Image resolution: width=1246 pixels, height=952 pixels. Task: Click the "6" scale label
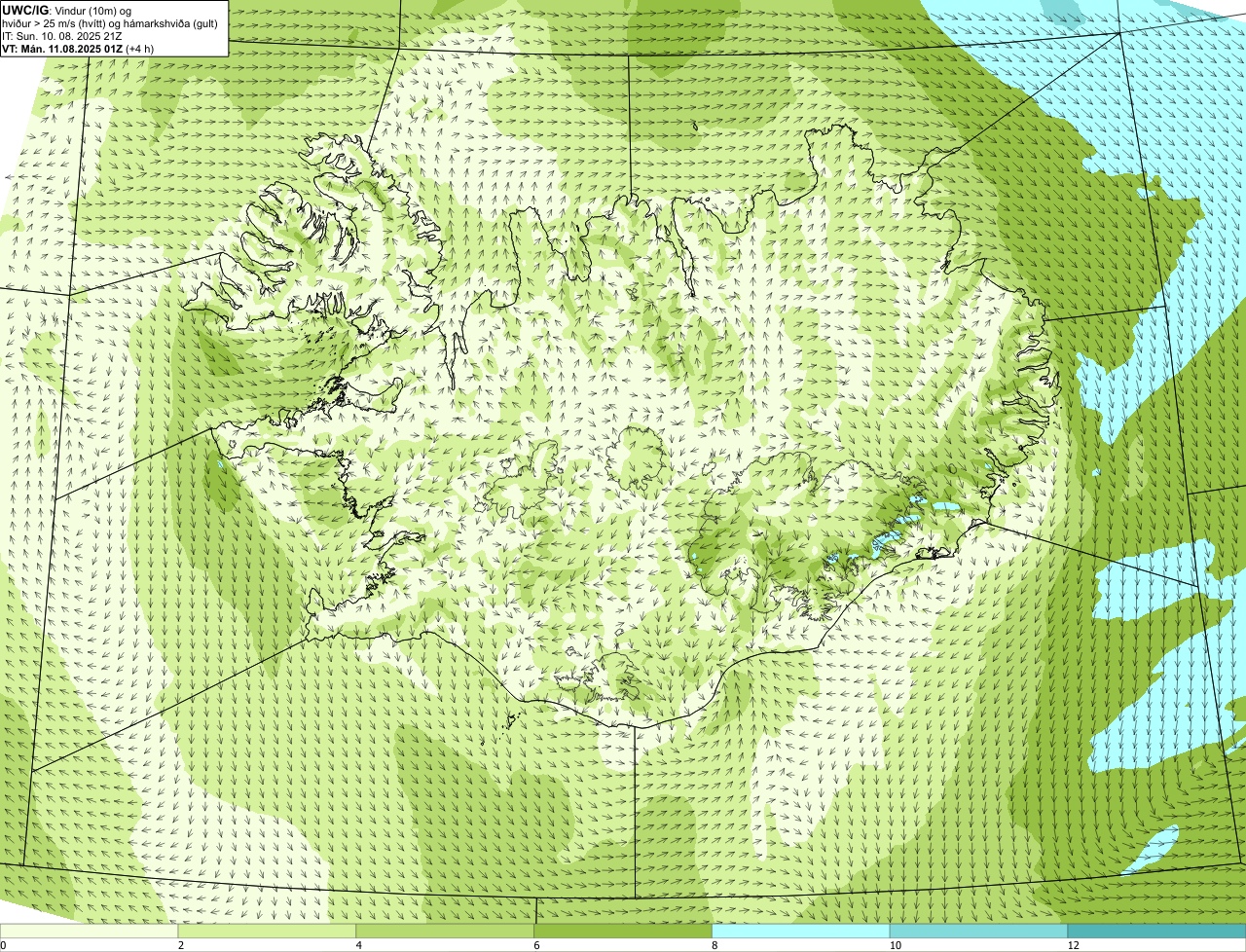click(x=536, y=945)
